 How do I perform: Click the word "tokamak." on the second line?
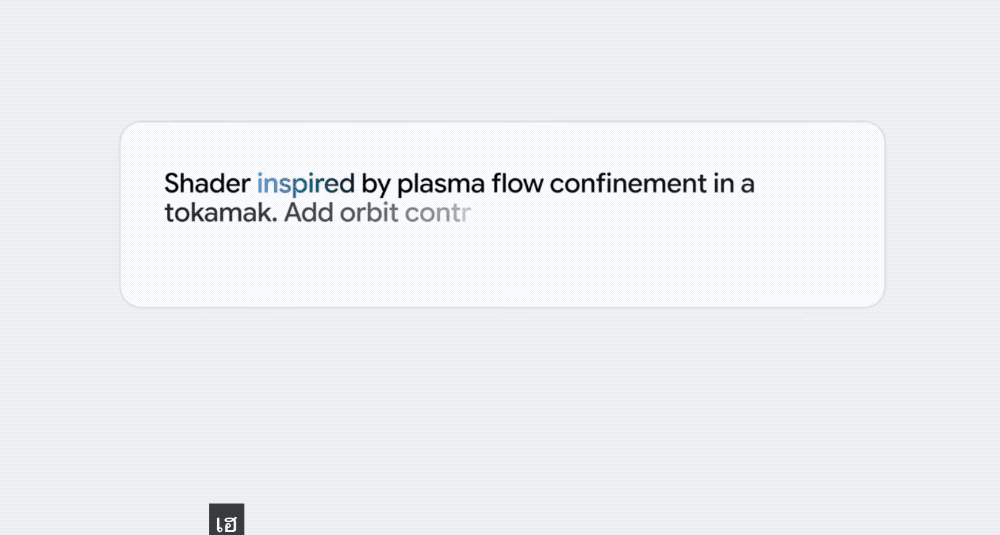tap(220, 213)
